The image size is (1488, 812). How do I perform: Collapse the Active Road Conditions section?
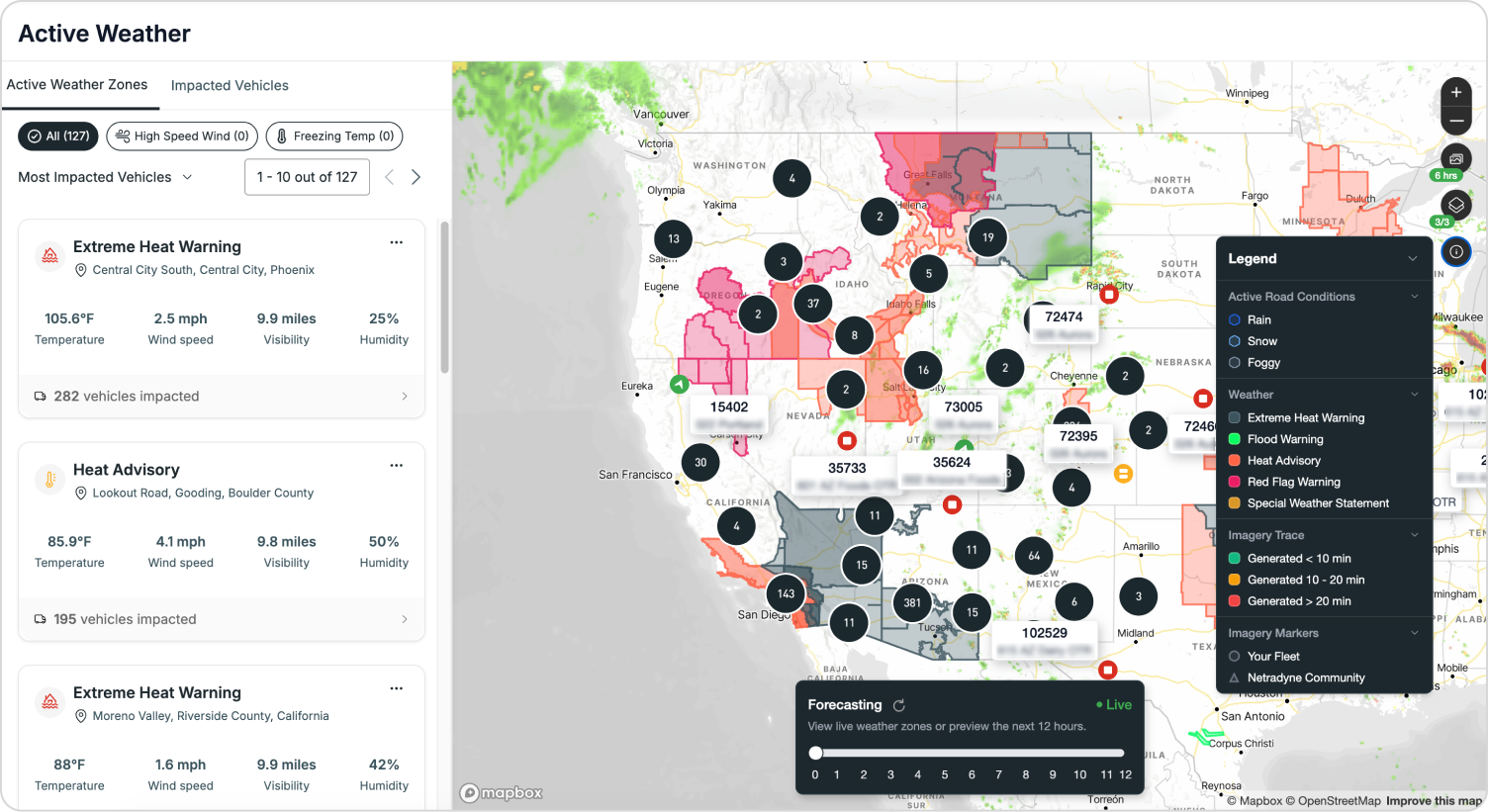(1415, 297)
